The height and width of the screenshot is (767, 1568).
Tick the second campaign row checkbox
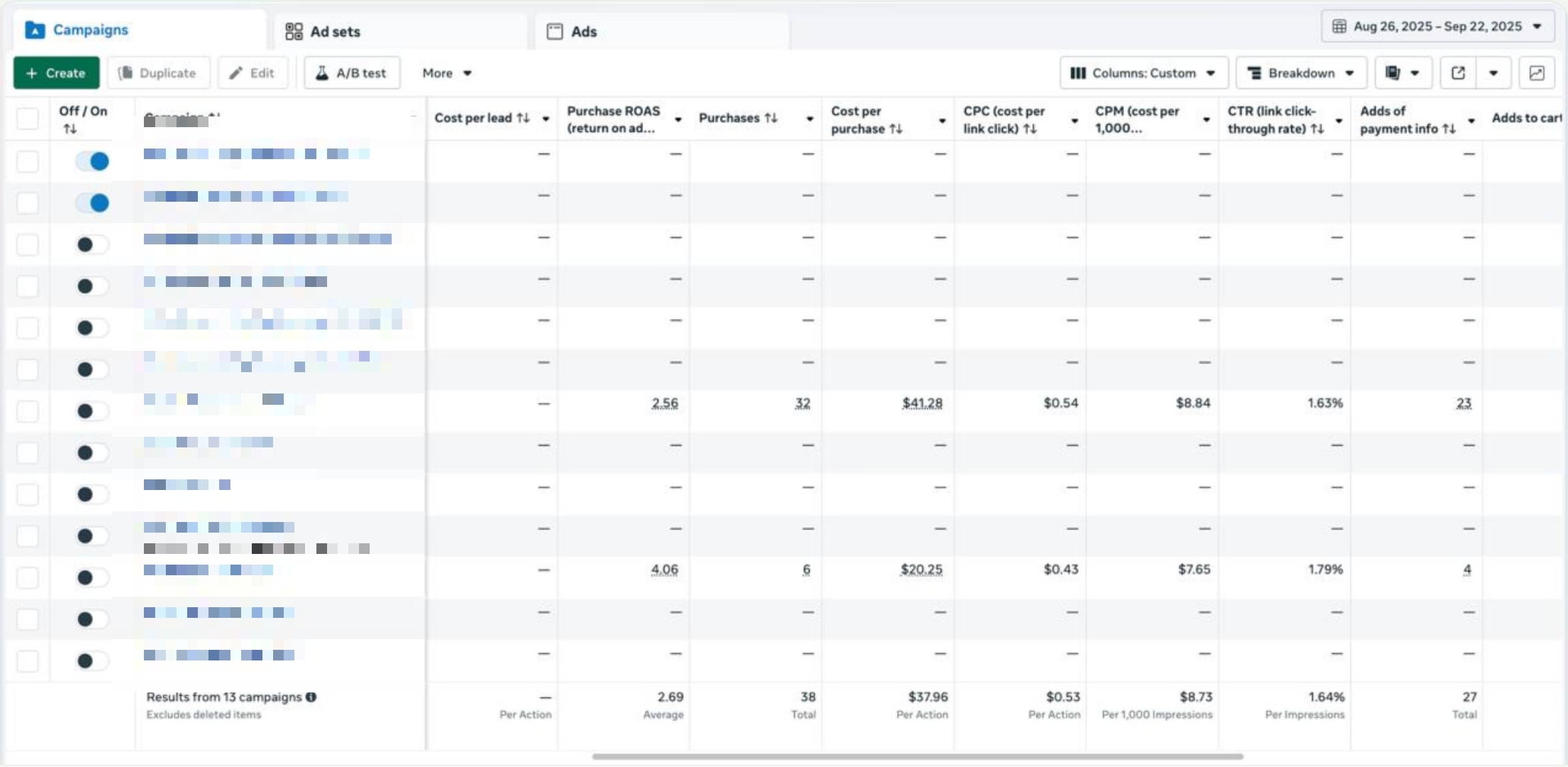point(27,203)
